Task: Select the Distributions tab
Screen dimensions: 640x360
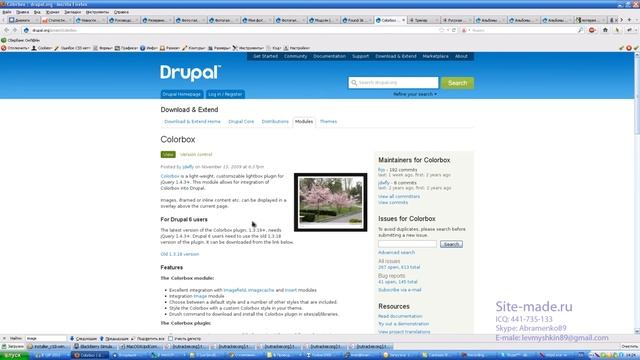Action: [x=275, y=122]
